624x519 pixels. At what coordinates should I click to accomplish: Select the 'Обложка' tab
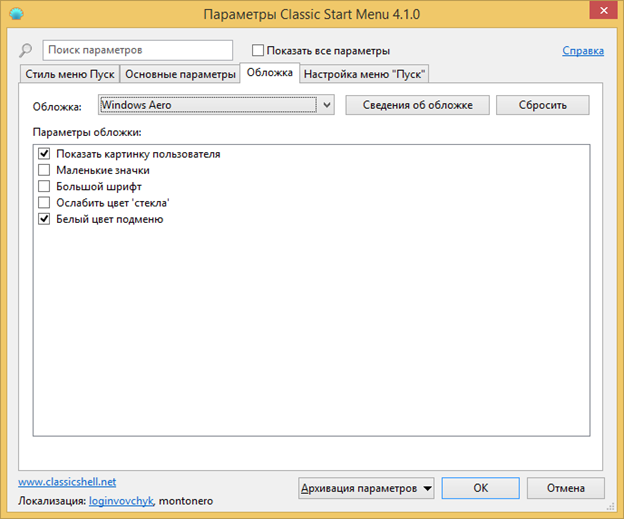point(269,73)
